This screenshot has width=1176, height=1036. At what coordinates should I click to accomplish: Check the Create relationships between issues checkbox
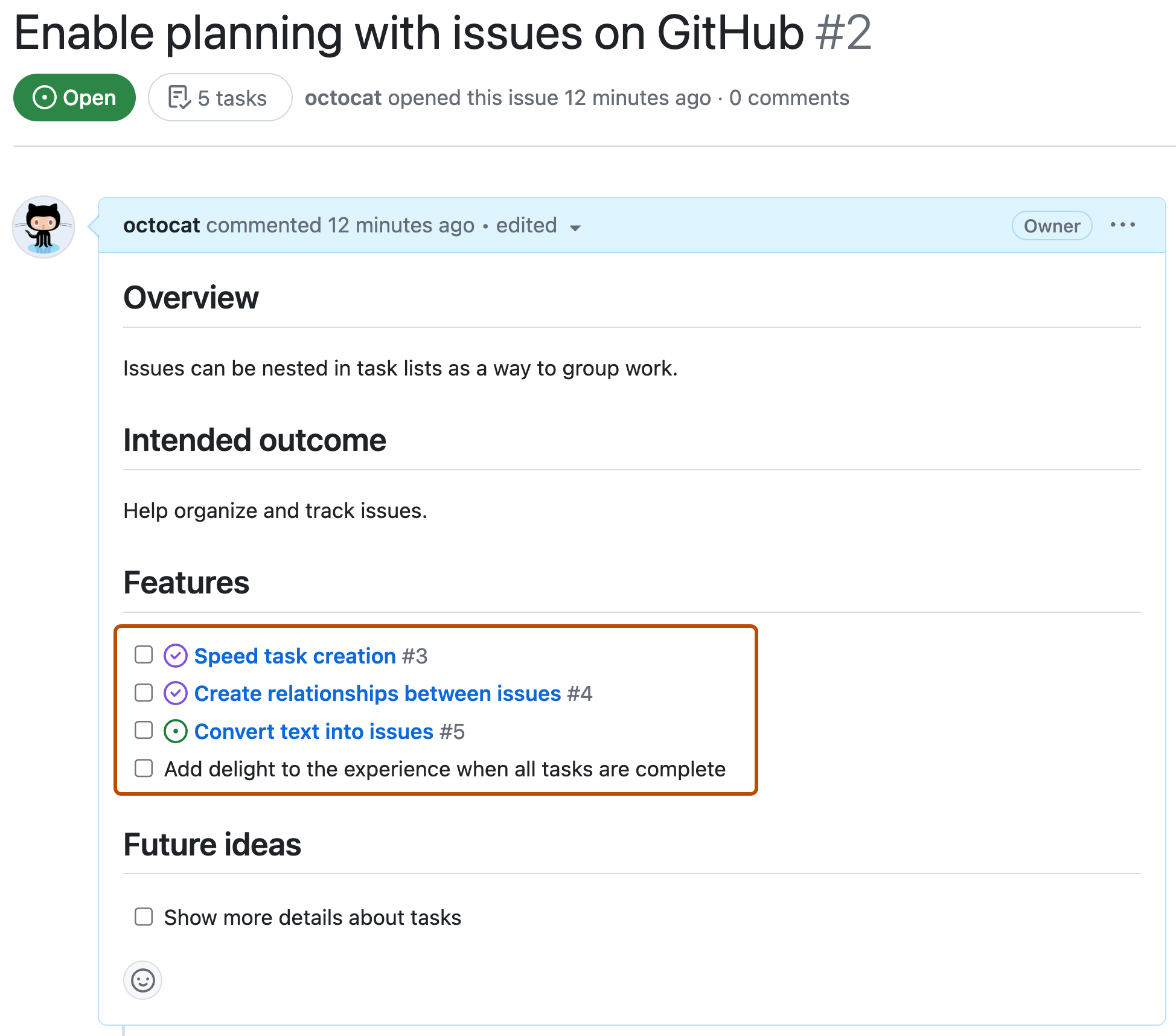[x=143, y=692]
